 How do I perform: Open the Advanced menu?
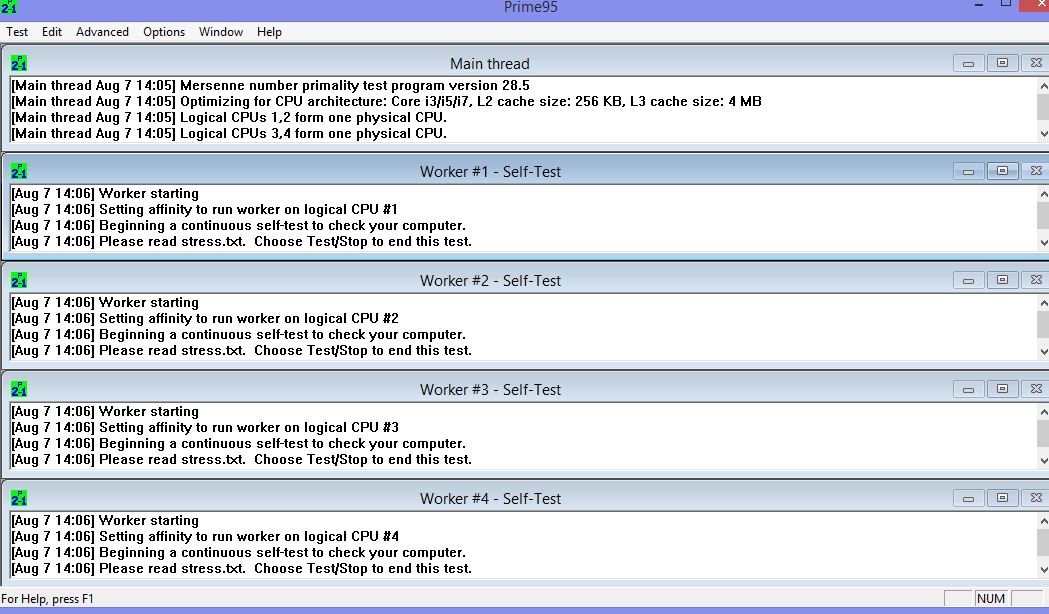pos(102,32)
